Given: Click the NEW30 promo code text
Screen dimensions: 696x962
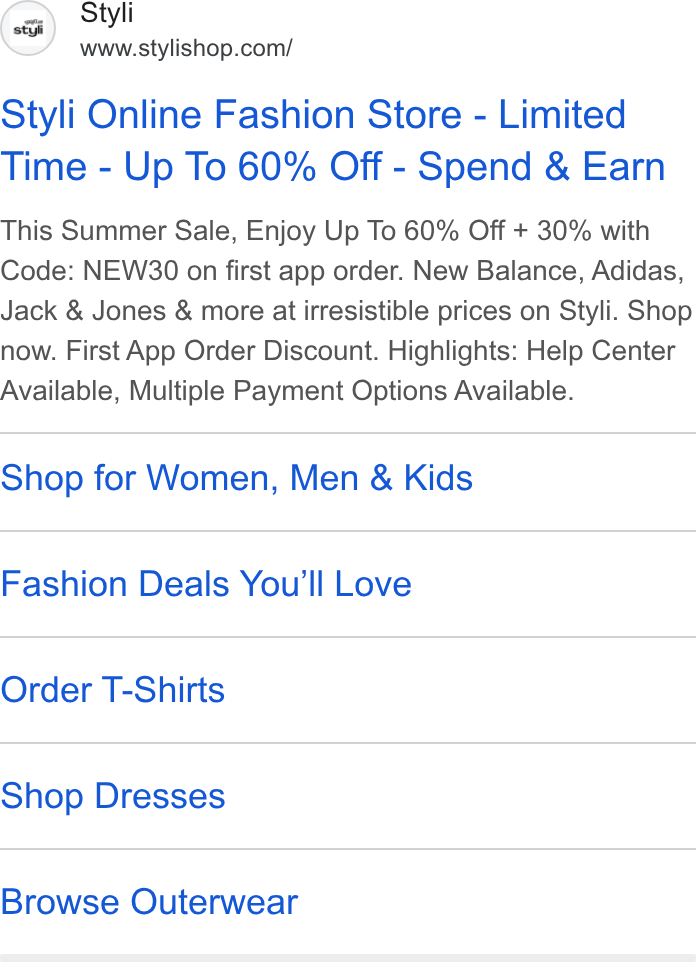Looking at the screenshot, I should click(130, 271).
